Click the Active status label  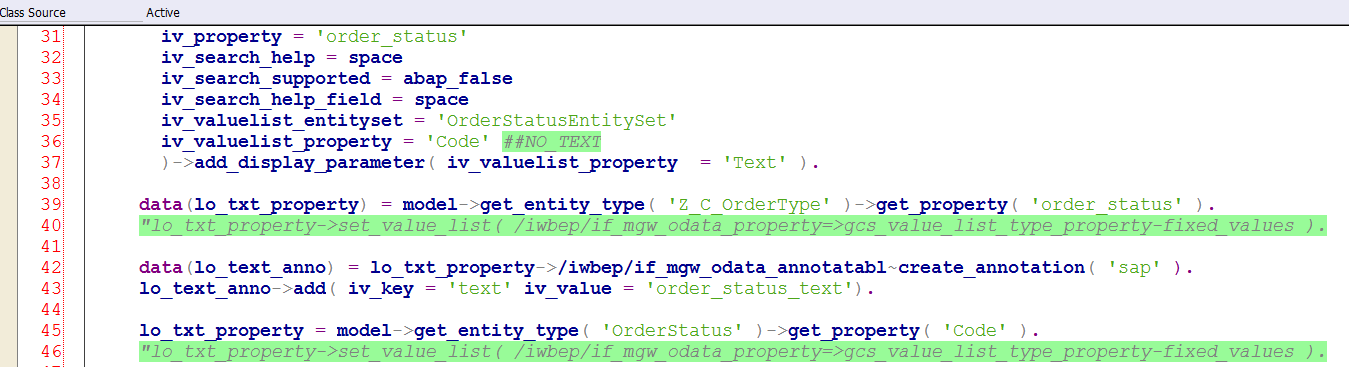pos(163,12)
